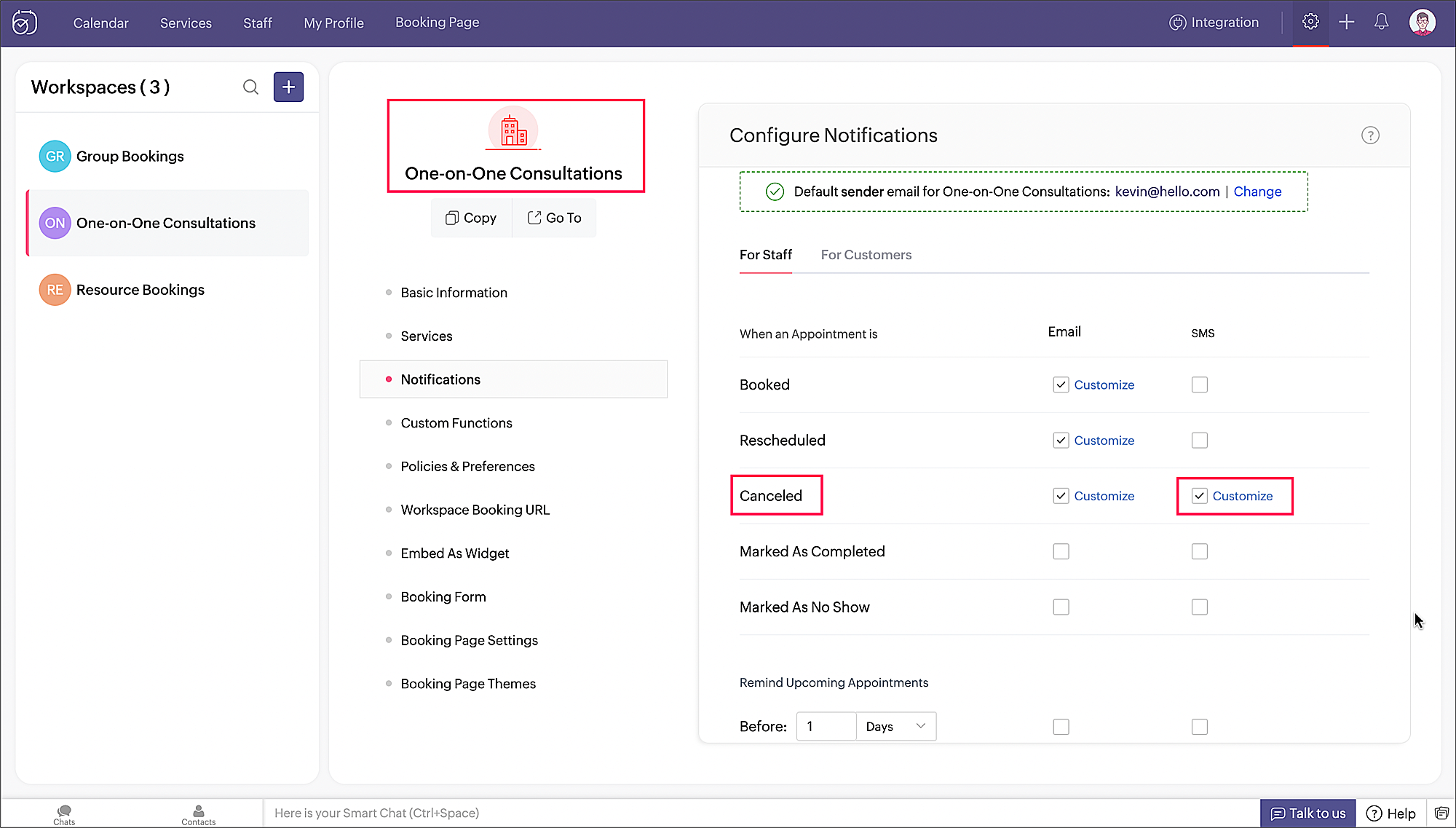Click the kevin@hello.com sender email
The height and width of the screenshot is (828, 1456).
pyautogui.click(x=1167, y=192)
